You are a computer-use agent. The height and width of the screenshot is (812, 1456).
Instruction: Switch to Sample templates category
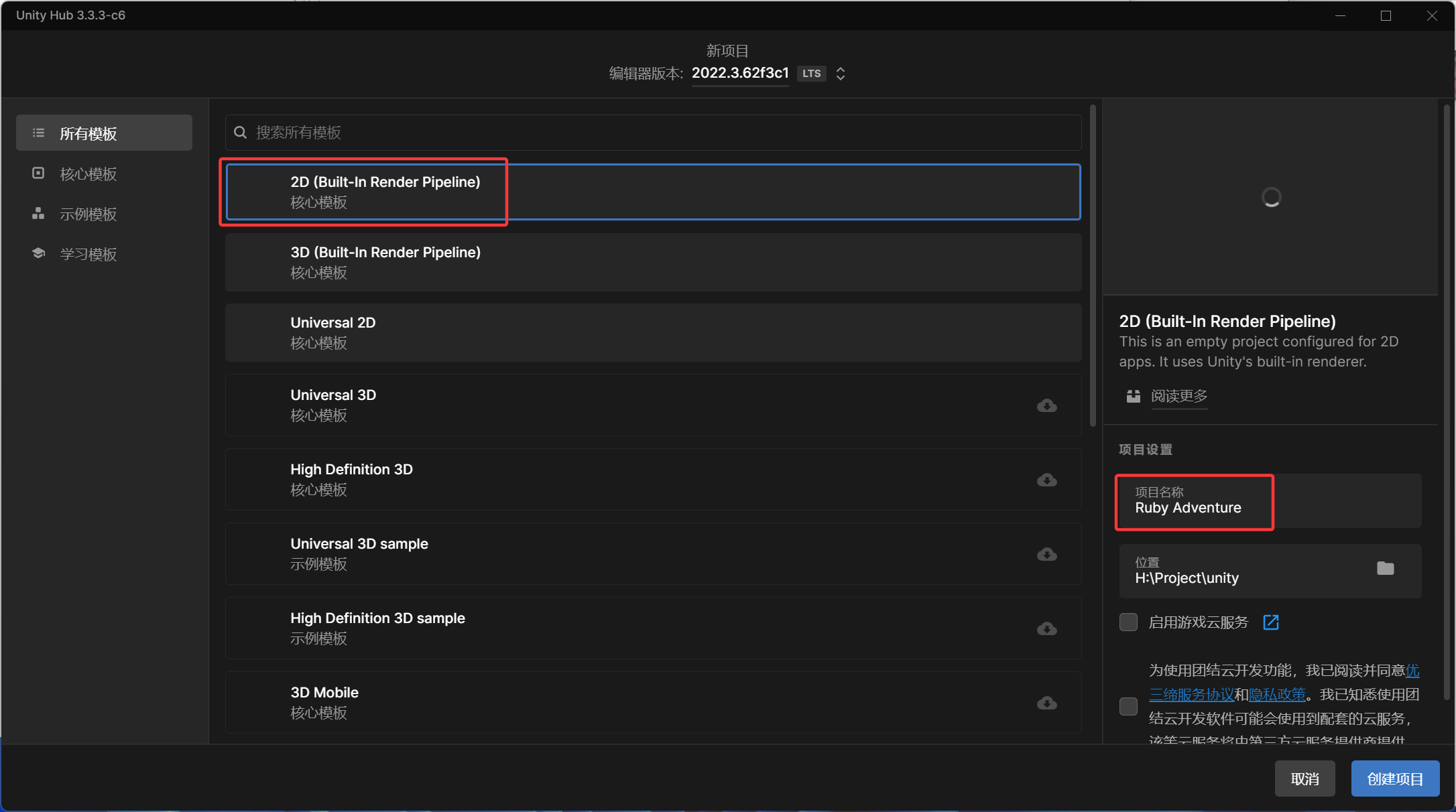88,214
